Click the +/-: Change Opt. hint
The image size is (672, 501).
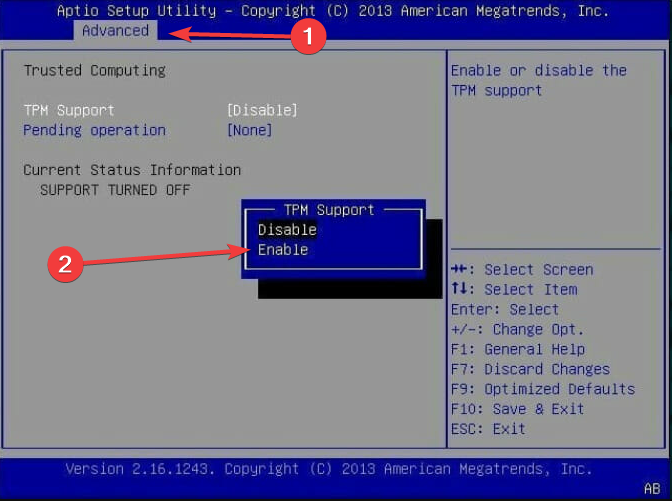[x=517, y=329]
